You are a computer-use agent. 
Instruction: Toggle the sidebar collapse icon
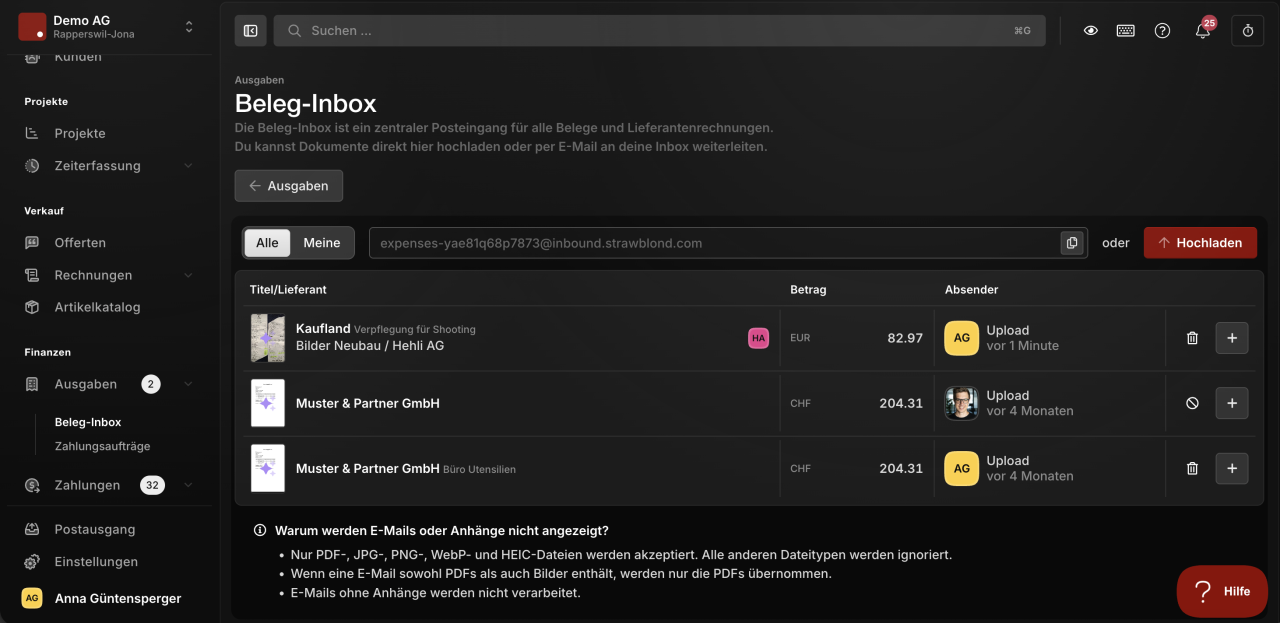(x=250, y=31)
